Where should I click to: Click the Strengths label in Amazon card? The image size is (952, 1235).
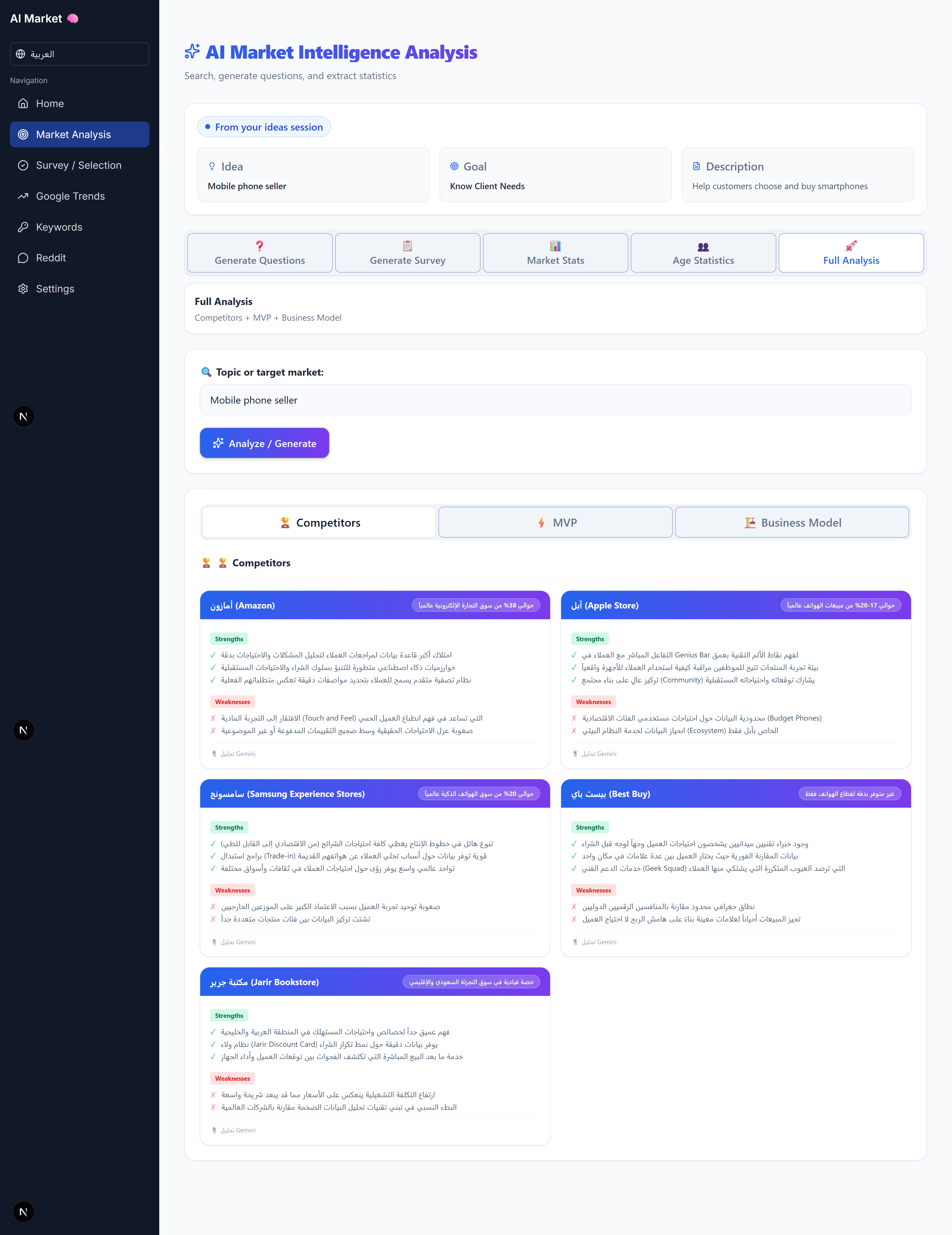229,639
